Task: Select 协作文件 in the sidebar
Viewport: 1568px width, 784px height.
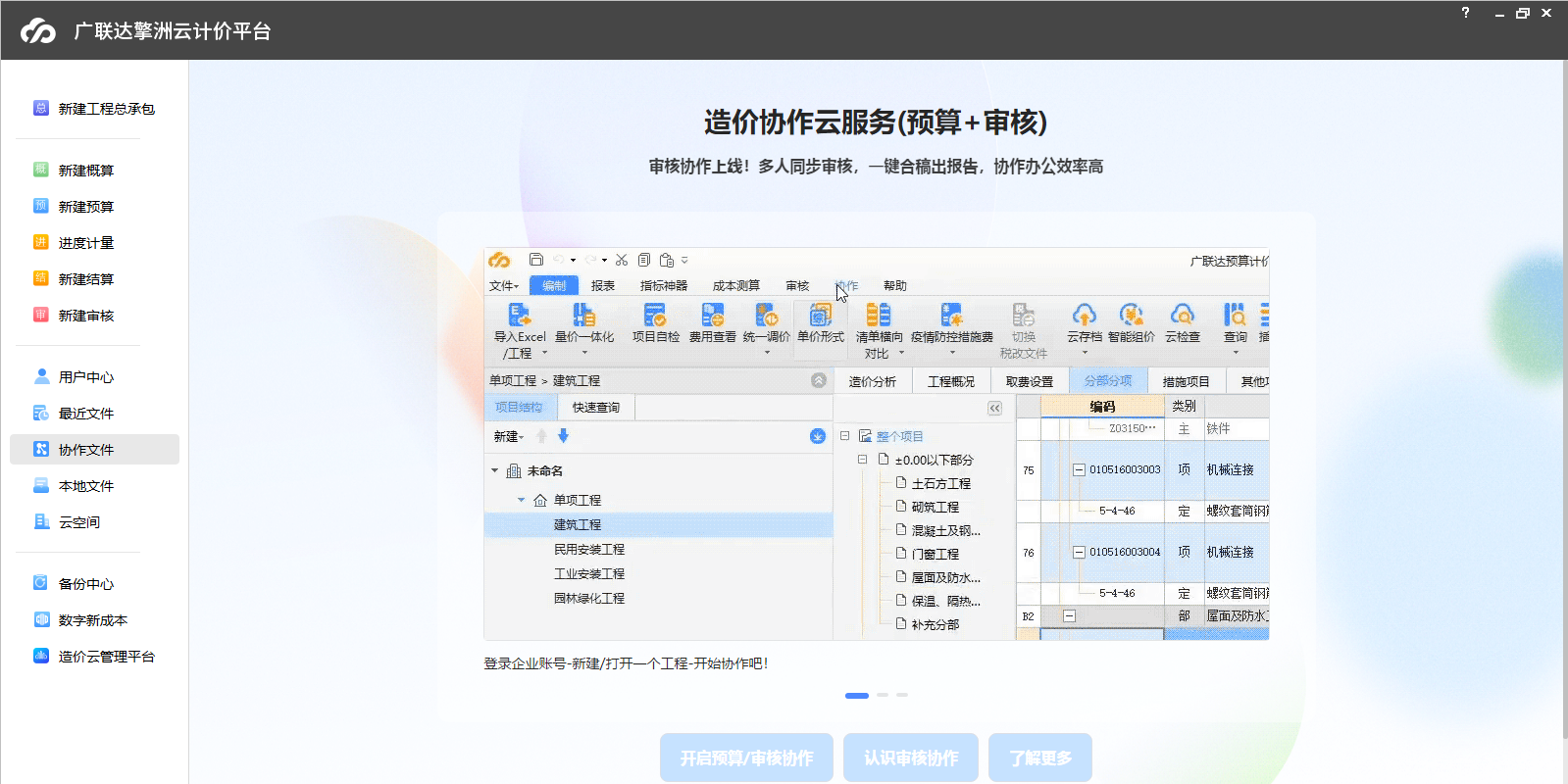Action: click(x=85, y=450)
